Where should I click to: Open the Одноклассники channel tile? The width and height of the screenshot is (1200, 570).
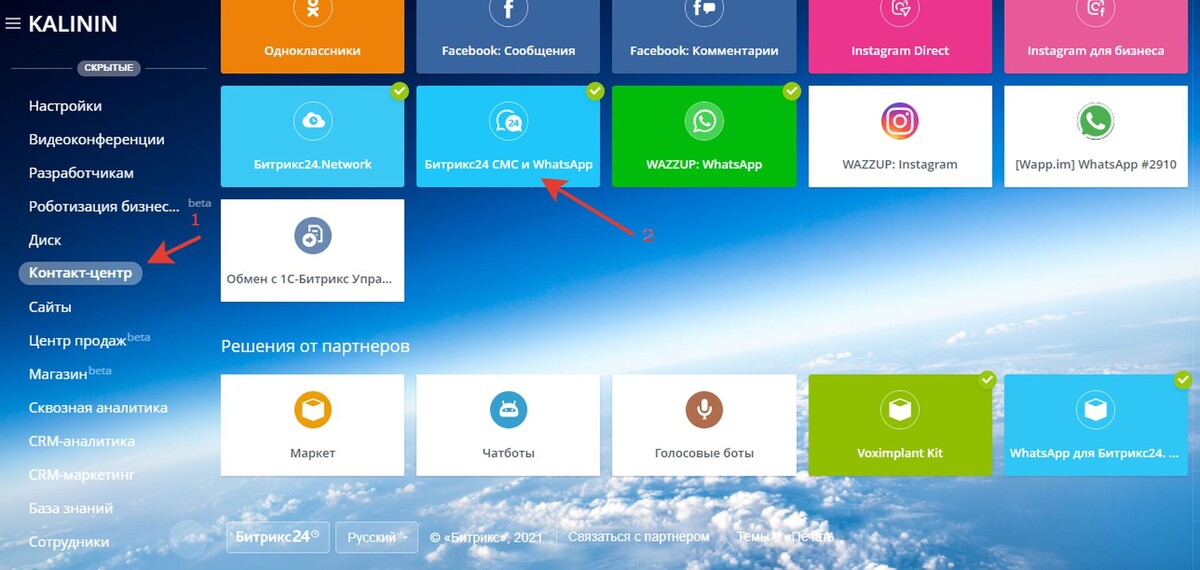(313, 36)
